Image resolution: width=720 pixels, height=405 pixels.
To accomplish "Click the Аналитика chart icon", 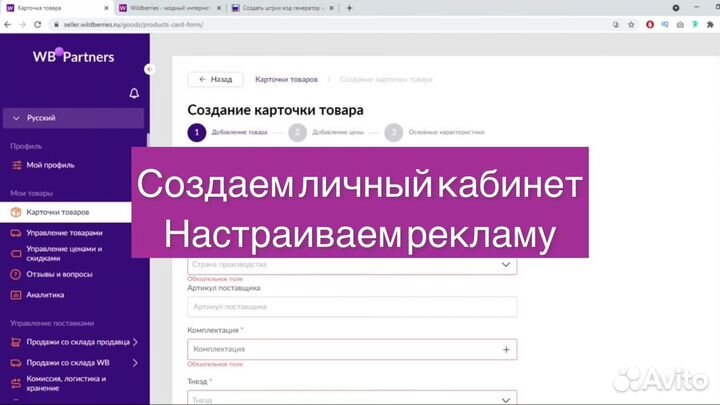I will [16, 295].
